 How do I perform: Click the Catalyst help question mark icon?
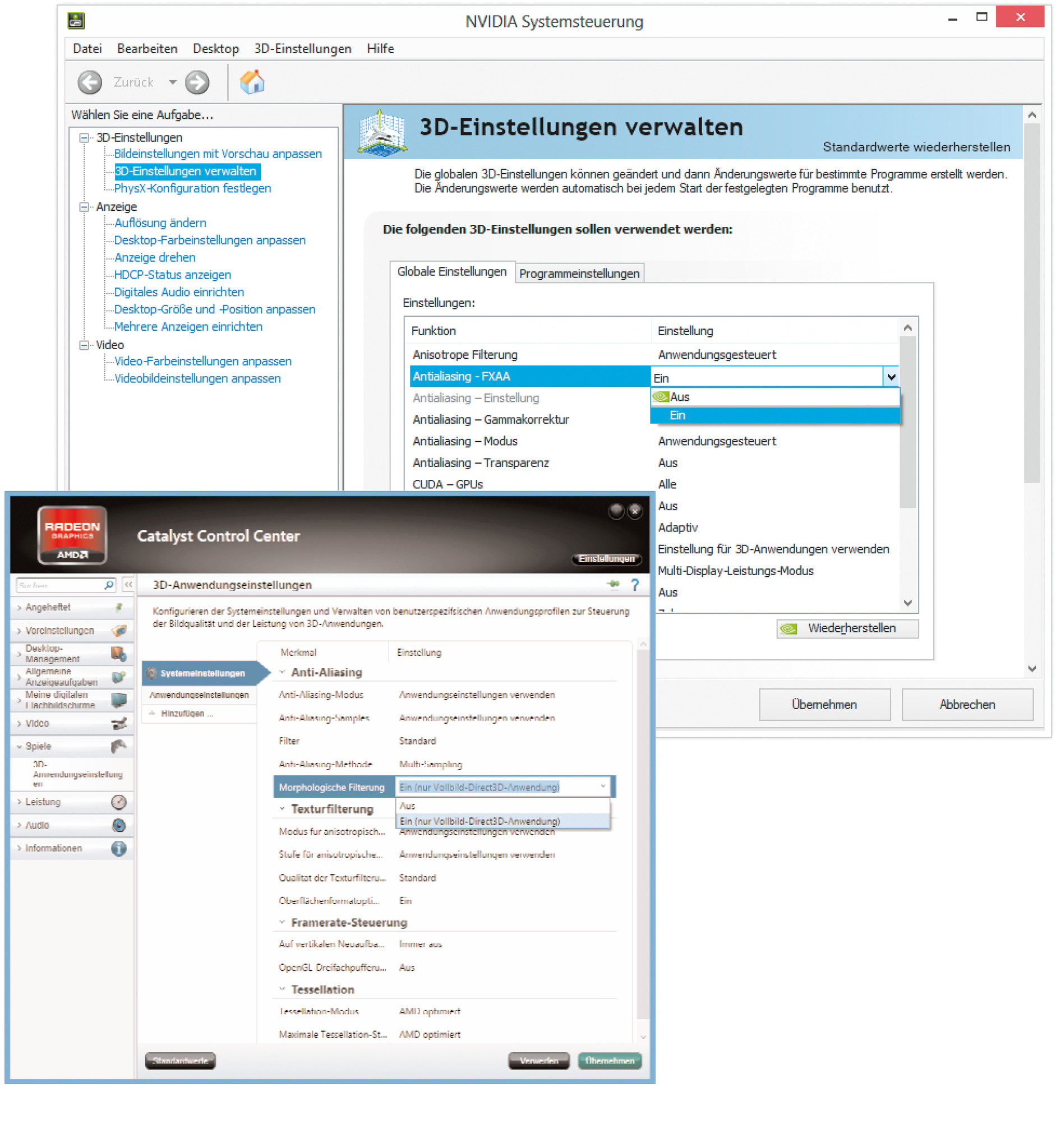click(x=635, y=584)
